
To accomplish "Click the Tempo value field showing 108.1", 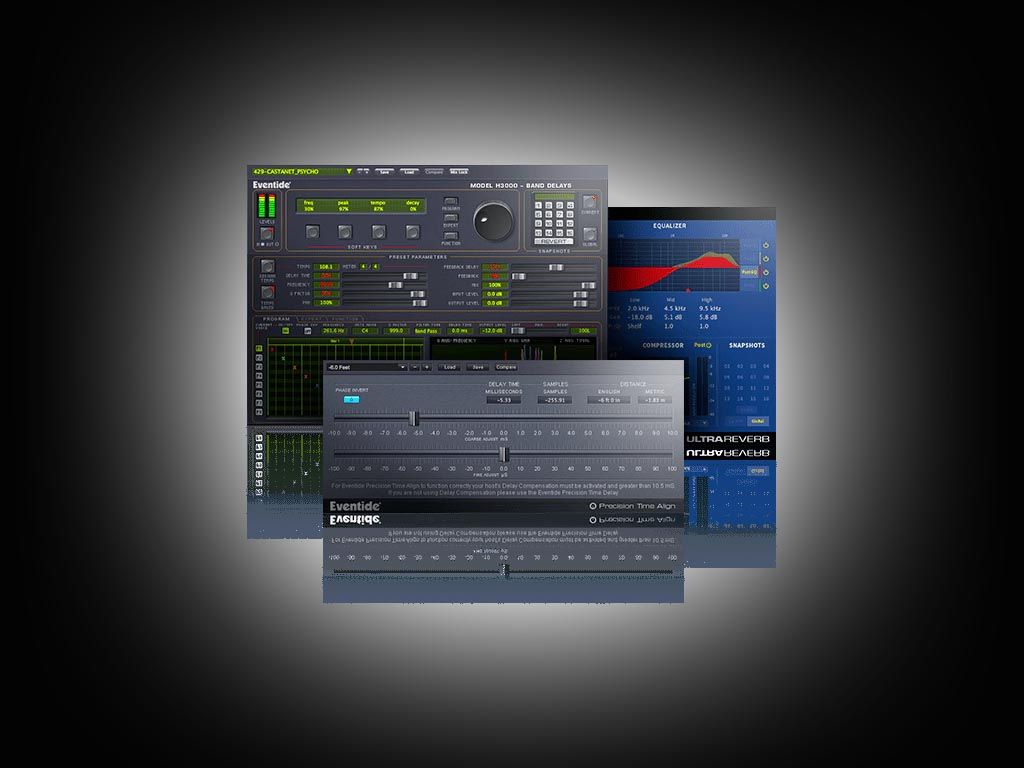I will 325,267.
